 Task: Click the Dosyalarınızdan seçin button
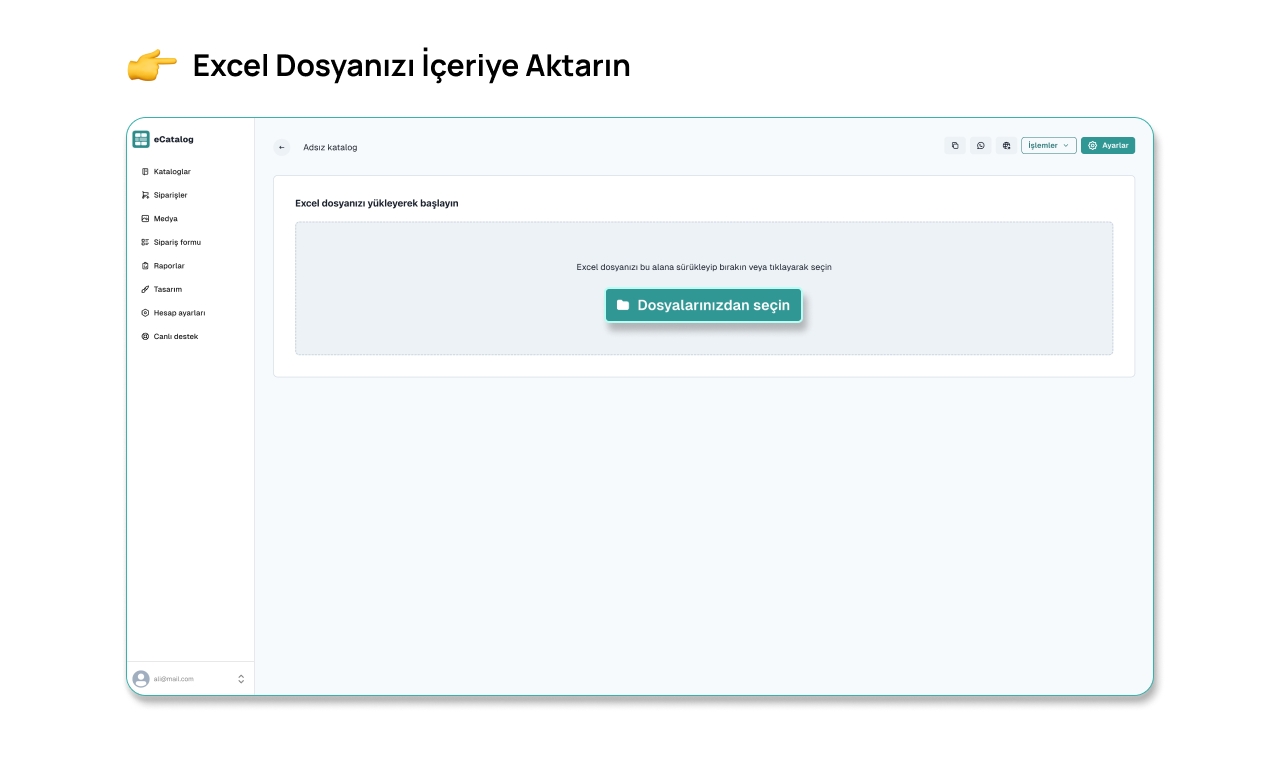(703, 305)
